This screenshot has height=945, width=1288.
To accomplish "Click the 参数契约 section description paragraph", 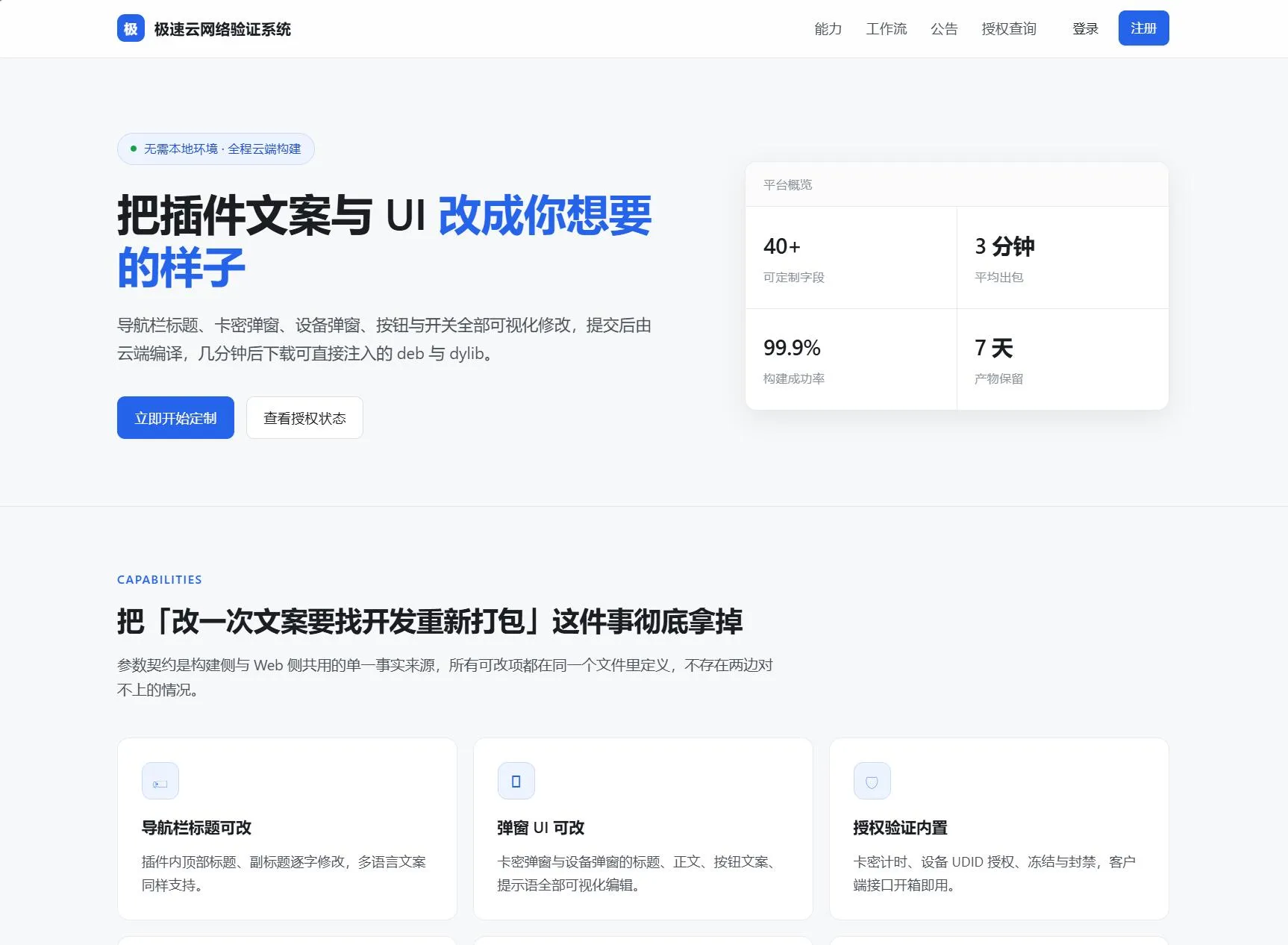I will click(x=445, y=677).
